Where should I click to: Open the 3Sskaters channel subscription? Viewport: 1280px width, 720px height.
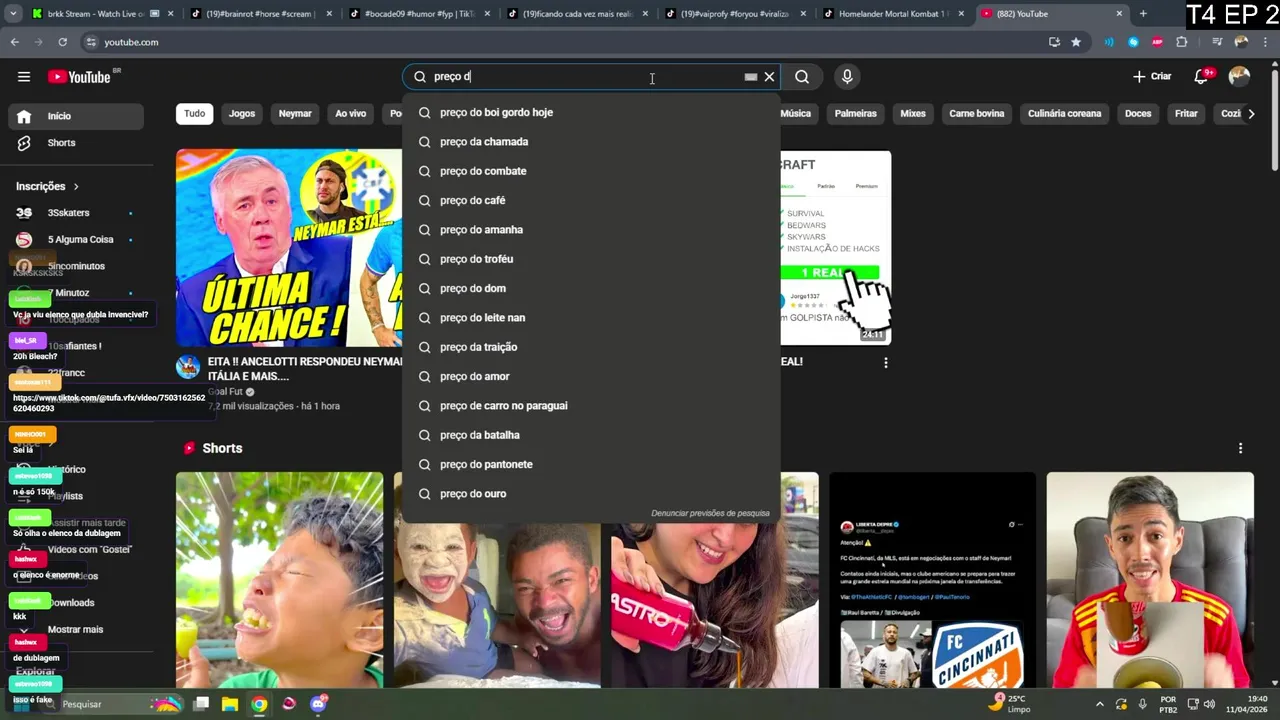[x=76, y=213]
